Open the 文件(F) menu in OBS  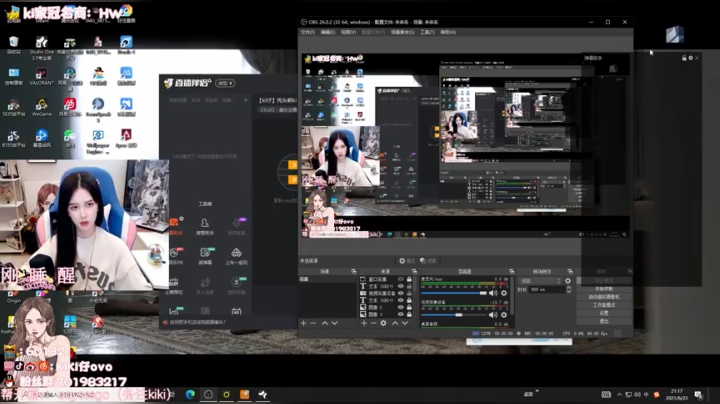(308, 32)
